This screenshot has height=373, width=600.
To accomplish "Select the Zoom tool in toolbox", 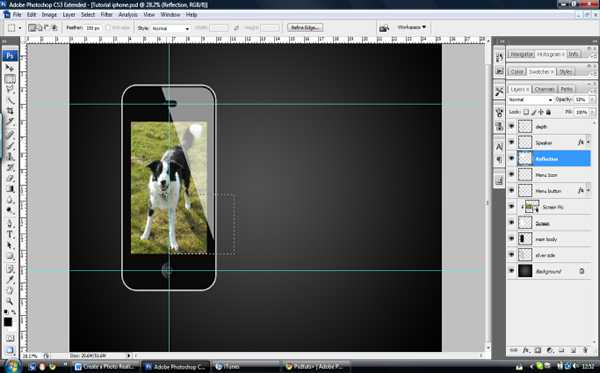I will coord(10,301).
